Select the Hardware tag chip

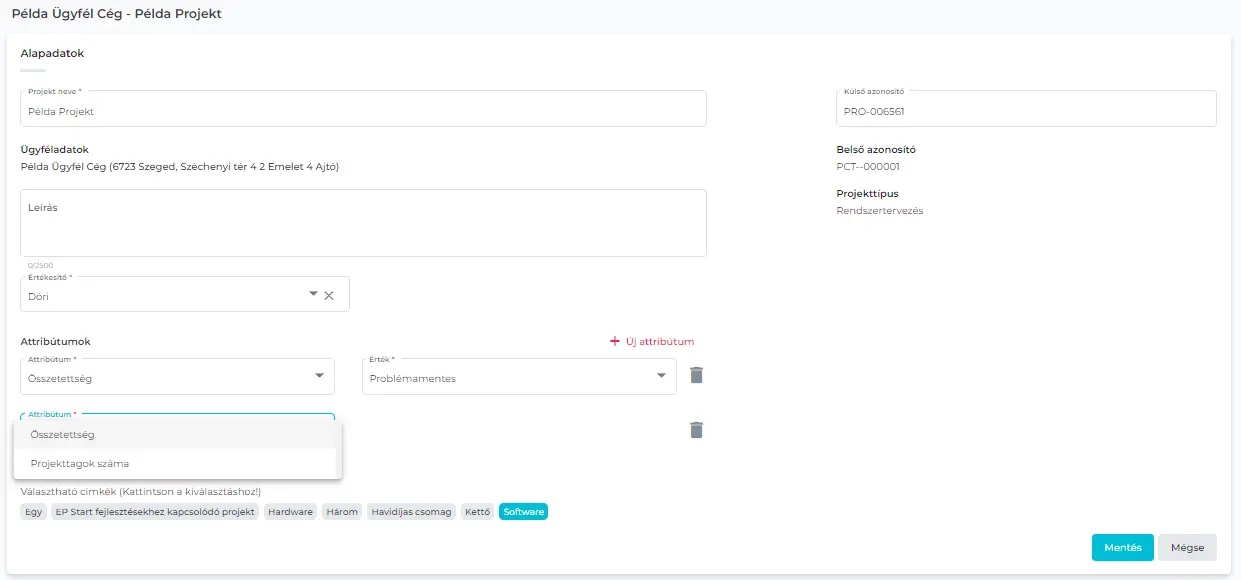[291, 512]
